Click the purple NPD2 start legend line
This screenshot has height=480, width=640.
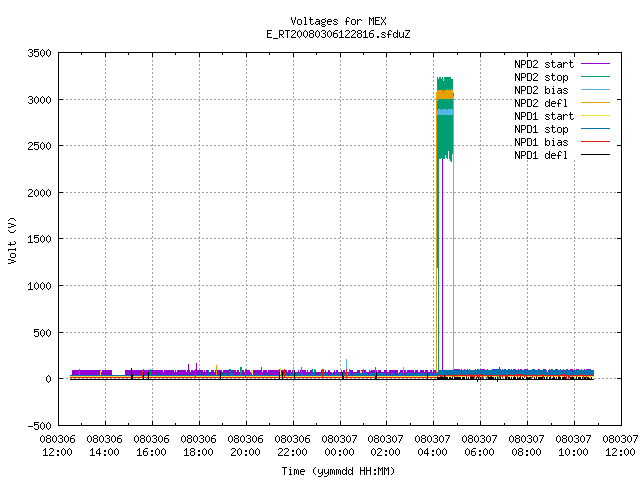(596, 64)
